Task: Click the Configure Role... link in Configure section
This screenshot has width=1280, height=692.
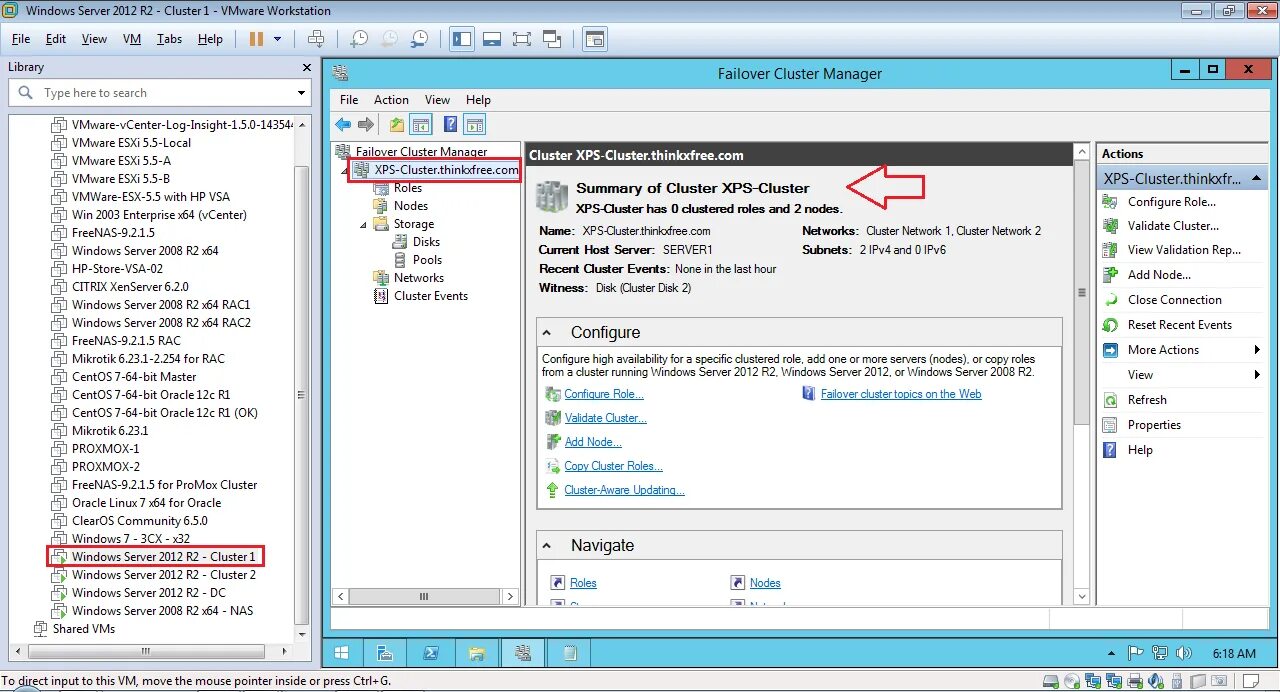Action: click(604, 394)
